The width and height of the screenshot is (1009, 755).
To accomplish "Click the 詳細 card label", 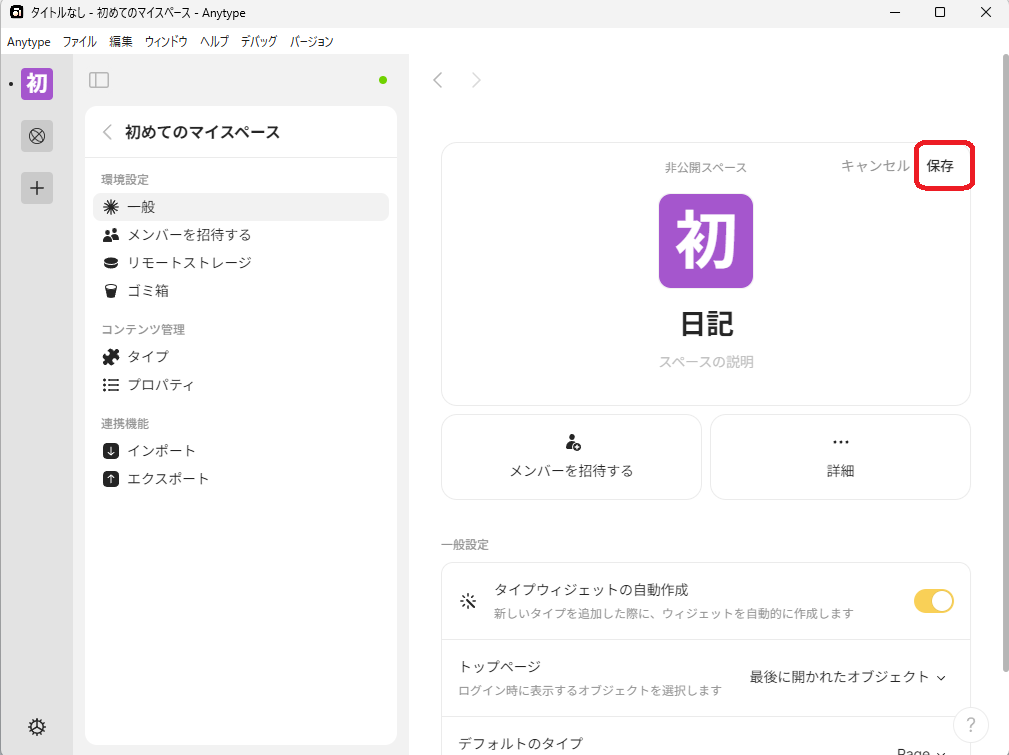I will tap(840, 471).
